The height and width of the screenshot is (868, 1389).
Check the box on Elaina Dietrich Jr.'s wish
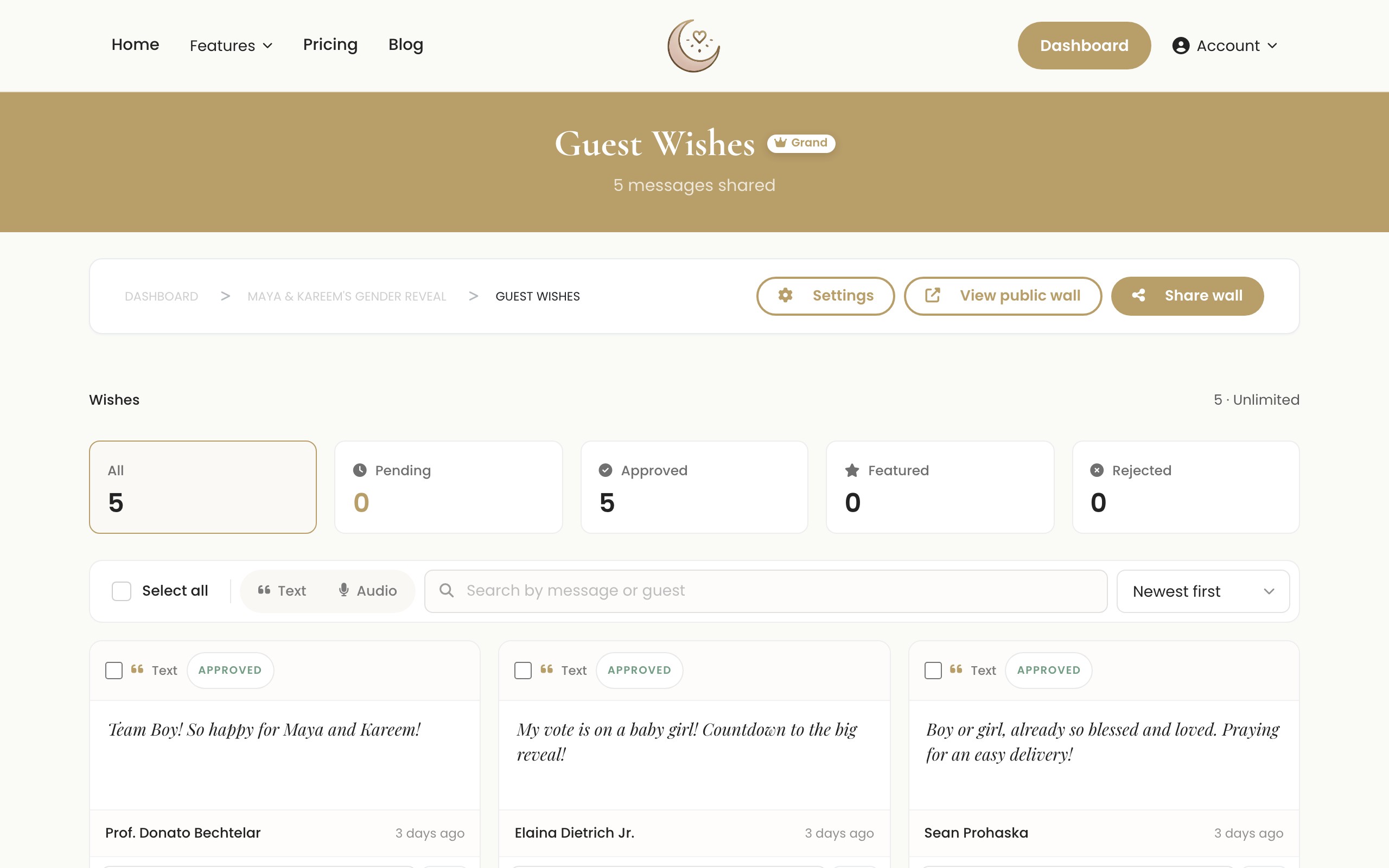tap(523, 670)
